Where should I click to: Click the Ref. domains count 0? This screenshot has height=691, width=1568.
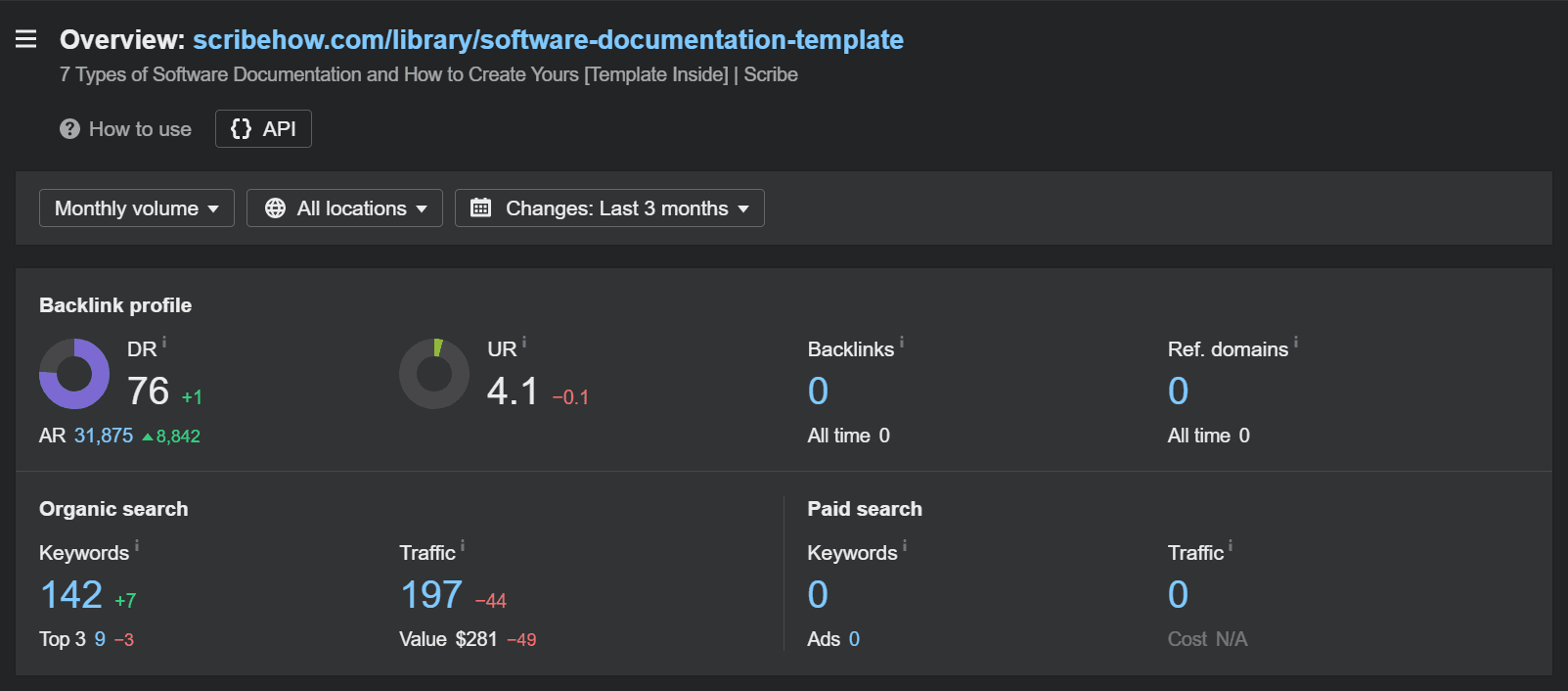coord(1178,392)
